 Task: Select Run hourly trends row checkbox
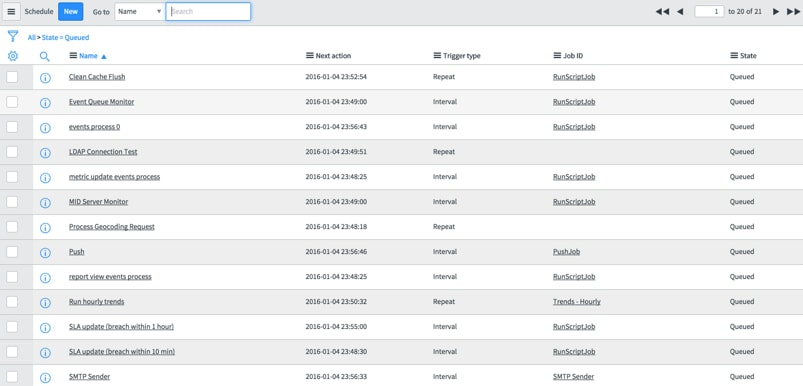[12, 302]
